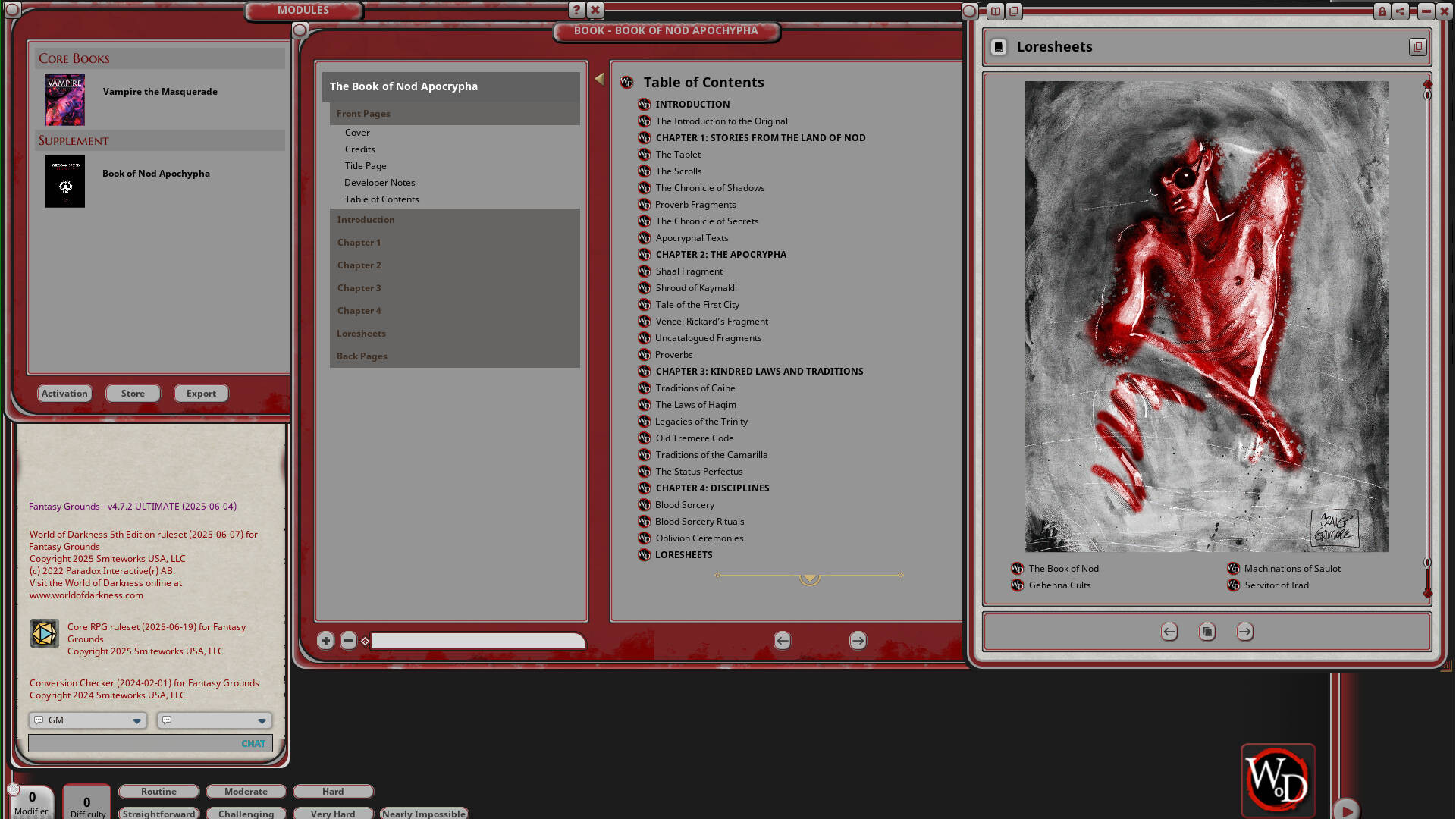Viewport: 1456px width, 819px height.
Task: Click the Export button
Action: pos(201,393)
